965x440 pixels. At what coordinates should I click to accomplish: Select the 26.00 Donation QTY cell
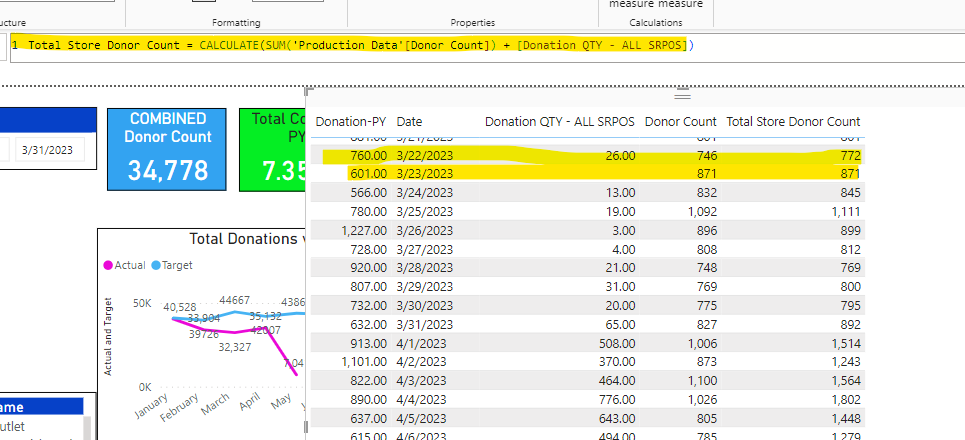619,156
